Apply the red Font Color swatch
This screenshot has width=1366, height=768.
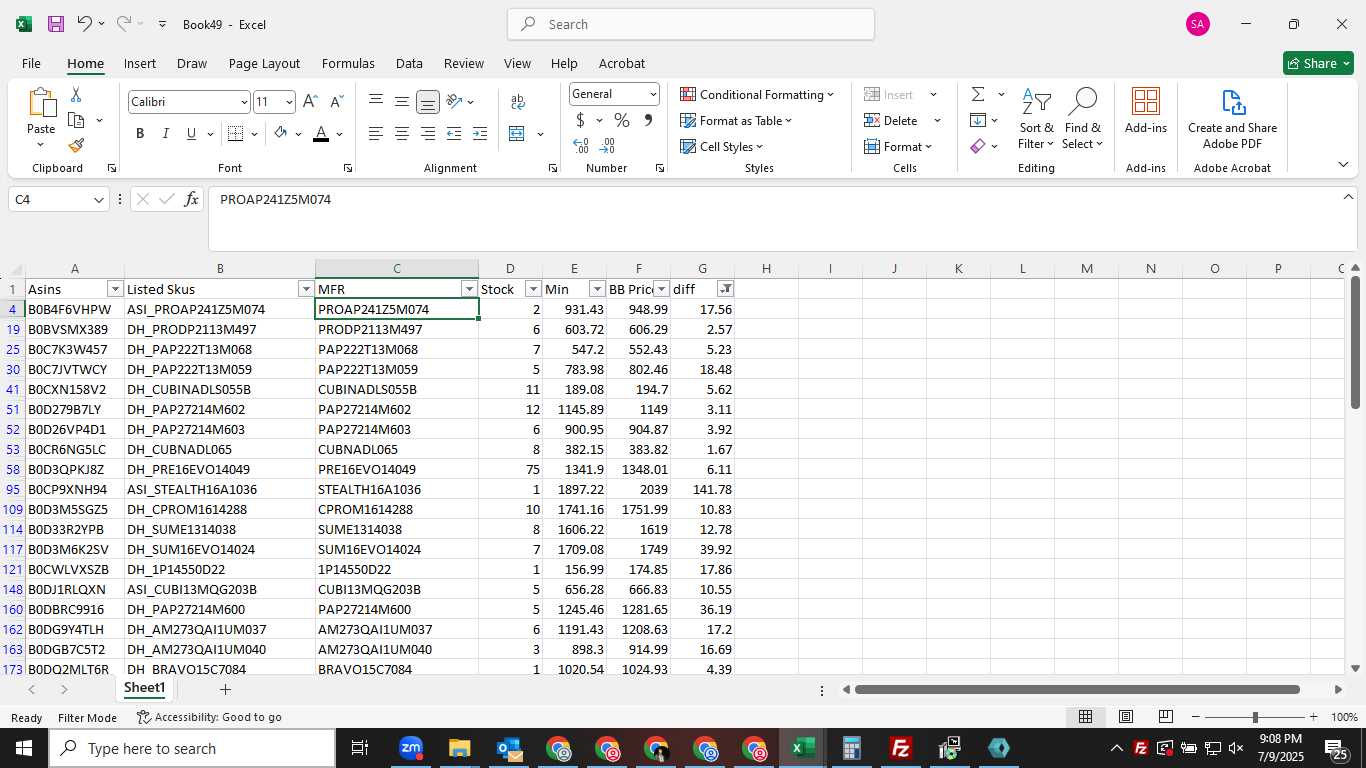pyautogui.click(x=321, y=134)
